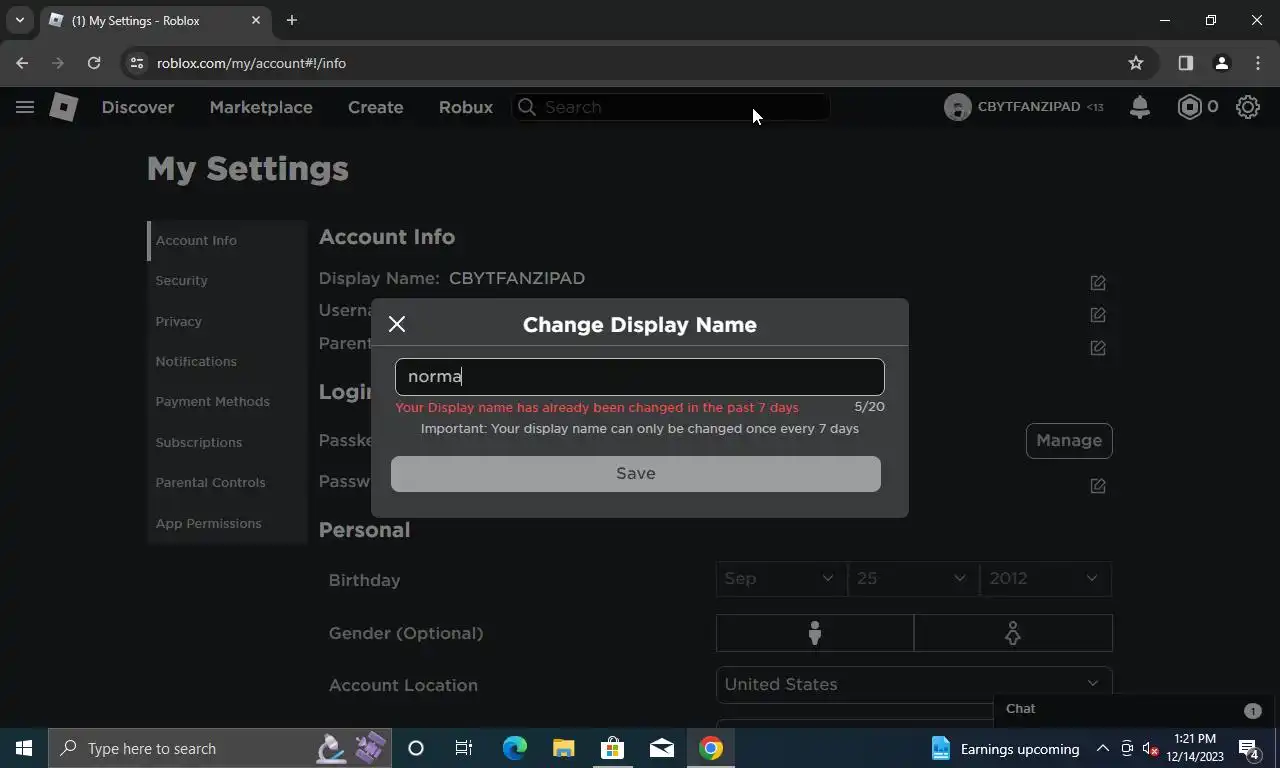View site information icon in address bar
The width and height of the screenshot is (1280, 768).
[x=137, y=63]
